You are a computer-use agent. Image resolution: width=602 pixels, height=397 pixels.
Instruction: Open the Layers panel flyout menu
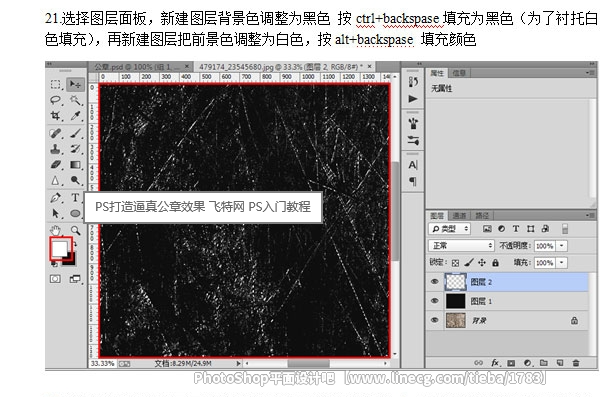[590, 215]
